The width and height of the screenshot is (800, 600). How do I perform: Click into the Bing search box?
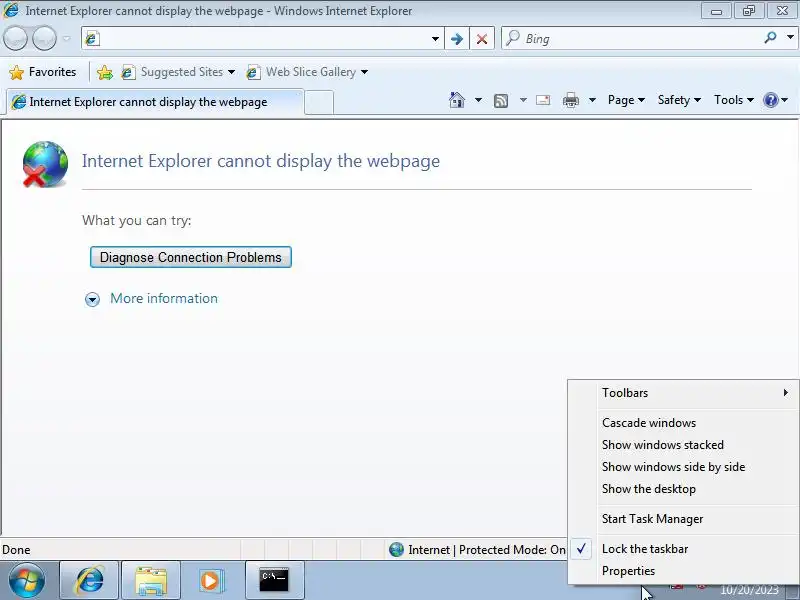click(x=630, y=39)
